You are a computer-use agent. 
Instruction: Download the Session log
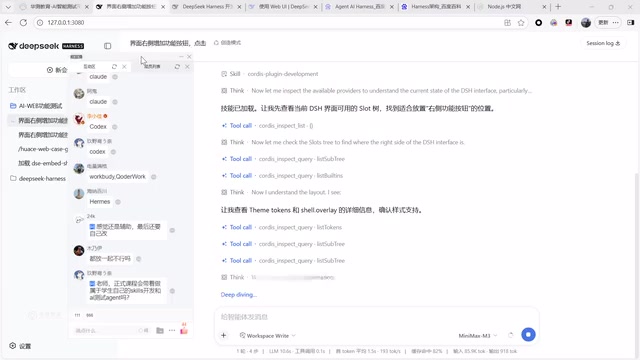[x=603, y=43]
